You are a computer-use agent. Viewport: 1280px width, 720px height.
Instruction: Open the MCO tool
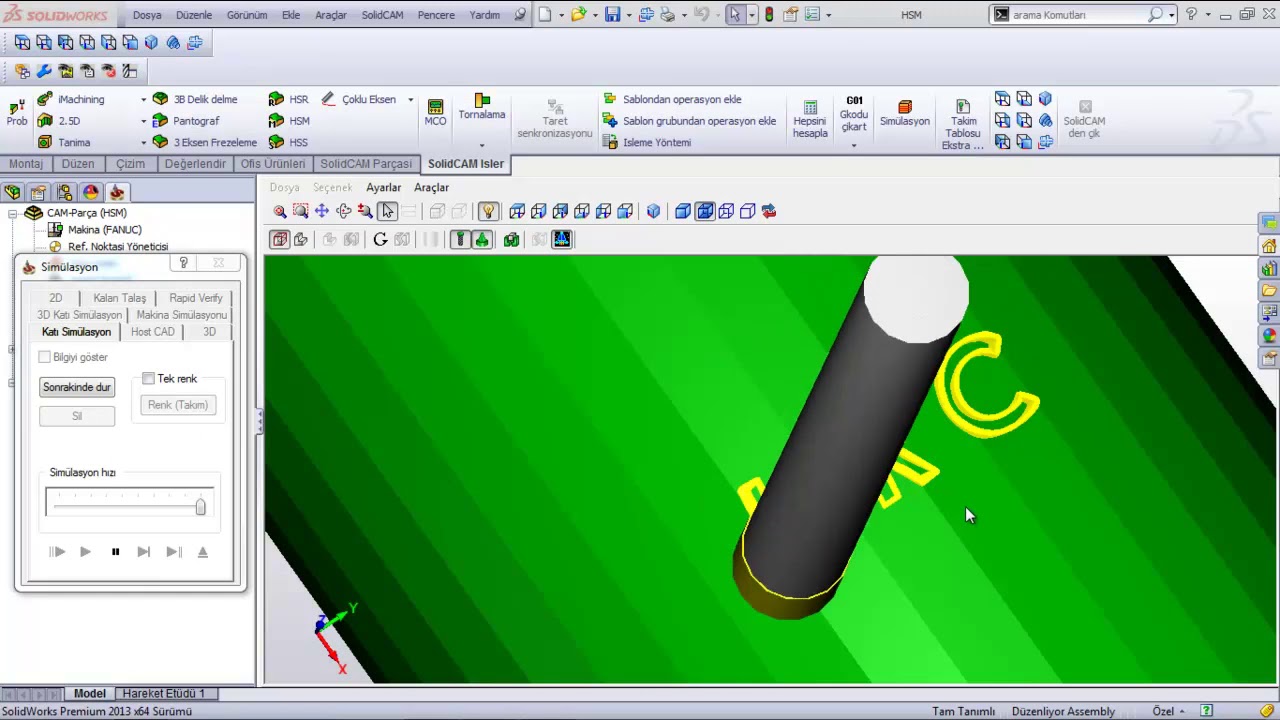click(435, 112)
